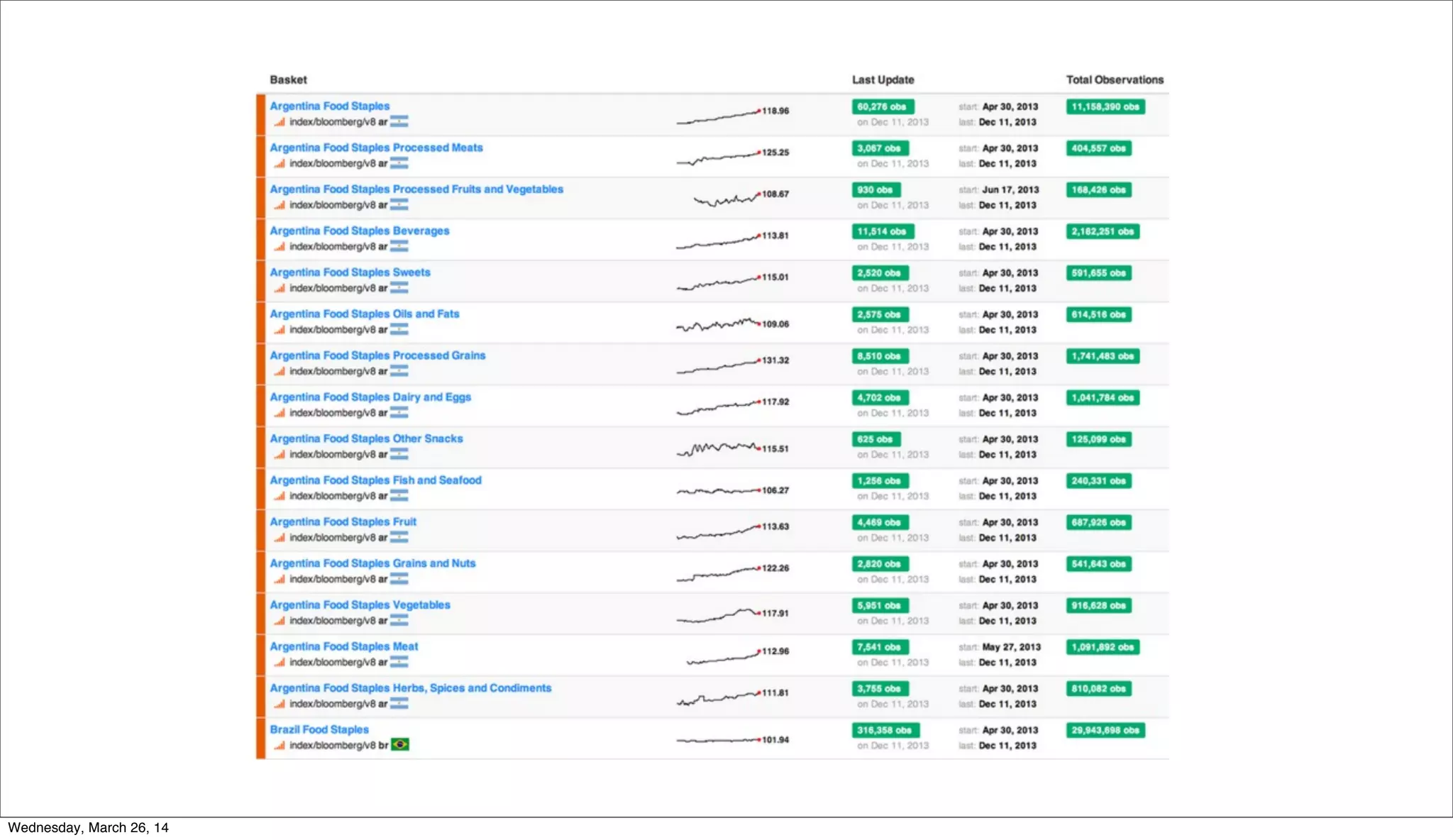Click orange signal icon under Brazil Food Staples
This screenshot has height=840, width=1453.
coord(280,745)
